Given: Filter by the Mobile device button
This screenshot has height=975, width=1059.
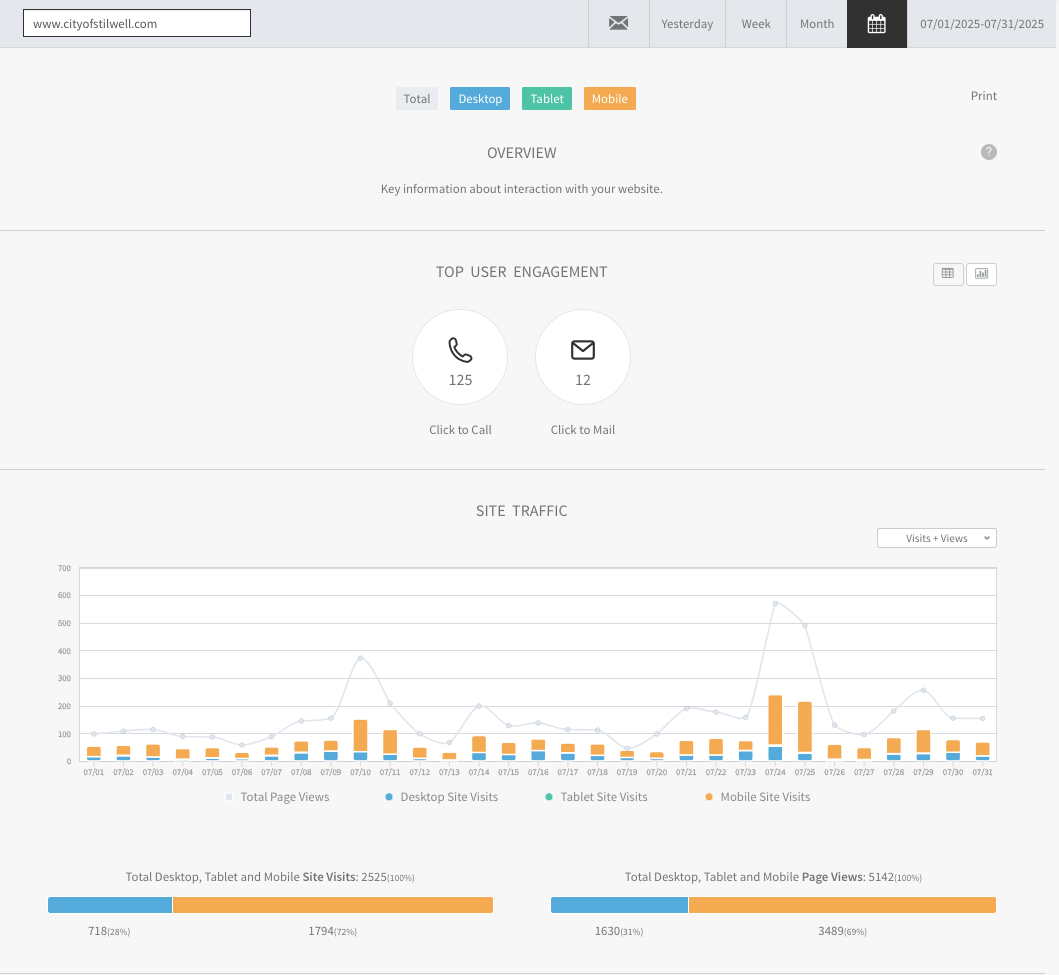Looking at the screenshot, I should tap(609, 99).
